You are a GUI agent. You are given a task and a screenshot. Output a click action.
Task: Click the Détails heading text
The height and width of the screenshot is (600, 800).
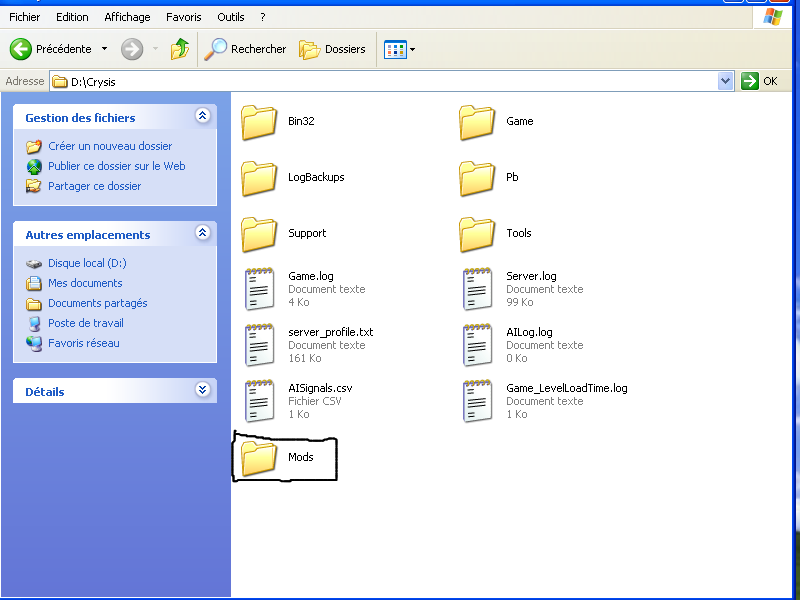45,392
